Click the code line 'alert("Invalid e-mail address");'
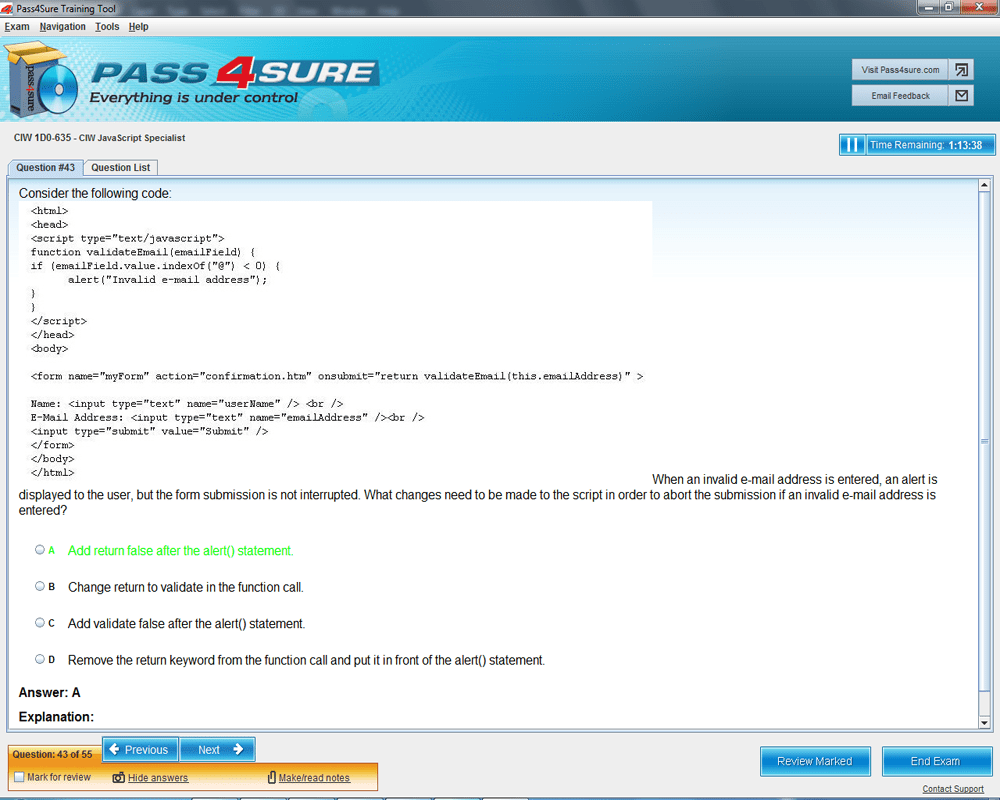1000x800 pixels. [168, 279]
